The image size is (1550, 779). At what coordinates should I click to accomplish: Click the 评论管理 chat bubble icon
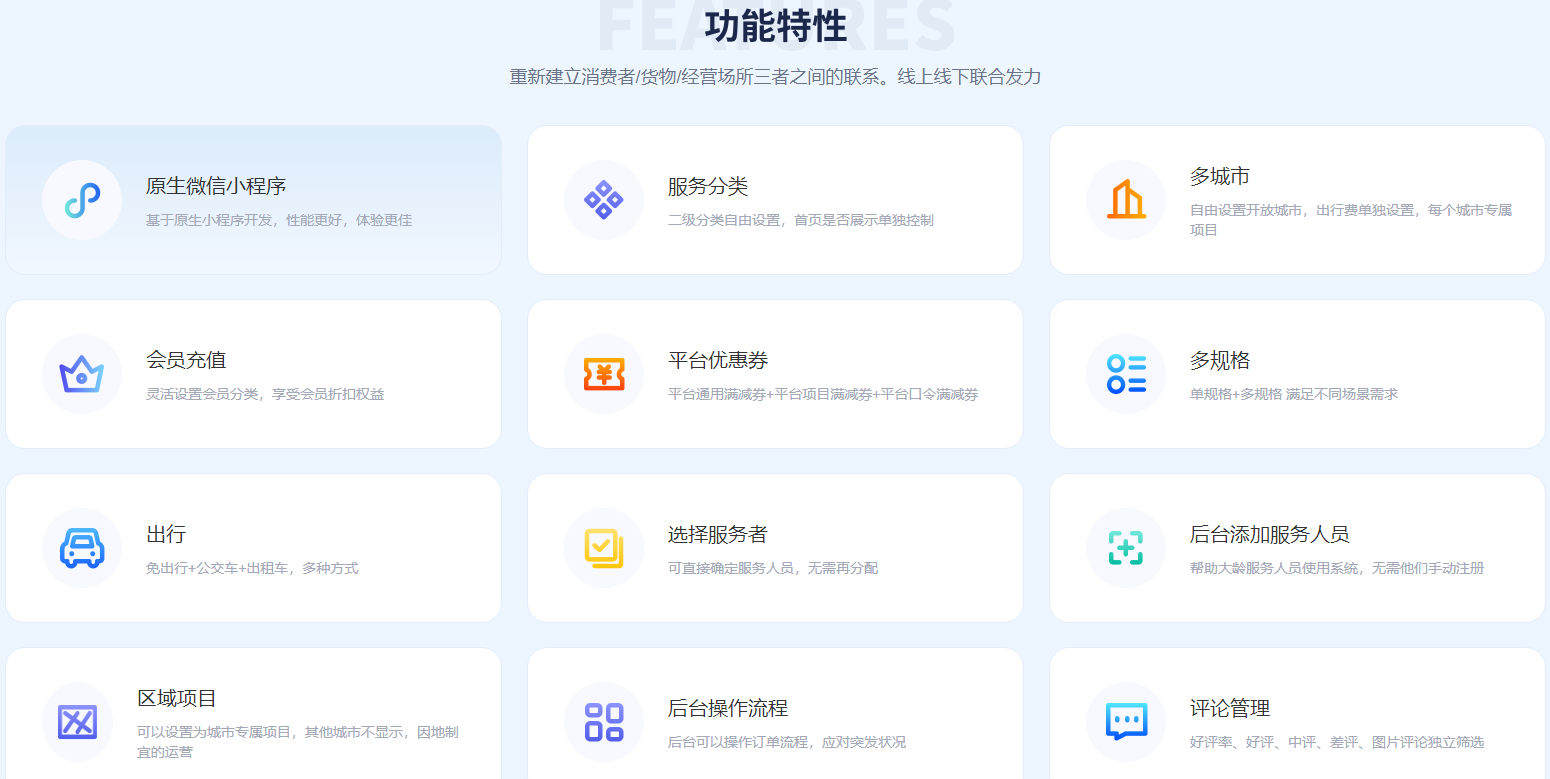(x=1126, y=722)
